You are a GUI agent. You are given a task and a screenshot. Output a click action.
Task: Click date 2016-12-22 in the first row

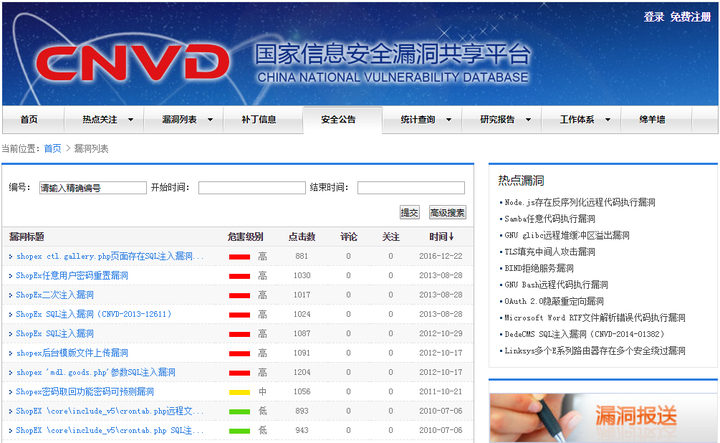point(441,256)
